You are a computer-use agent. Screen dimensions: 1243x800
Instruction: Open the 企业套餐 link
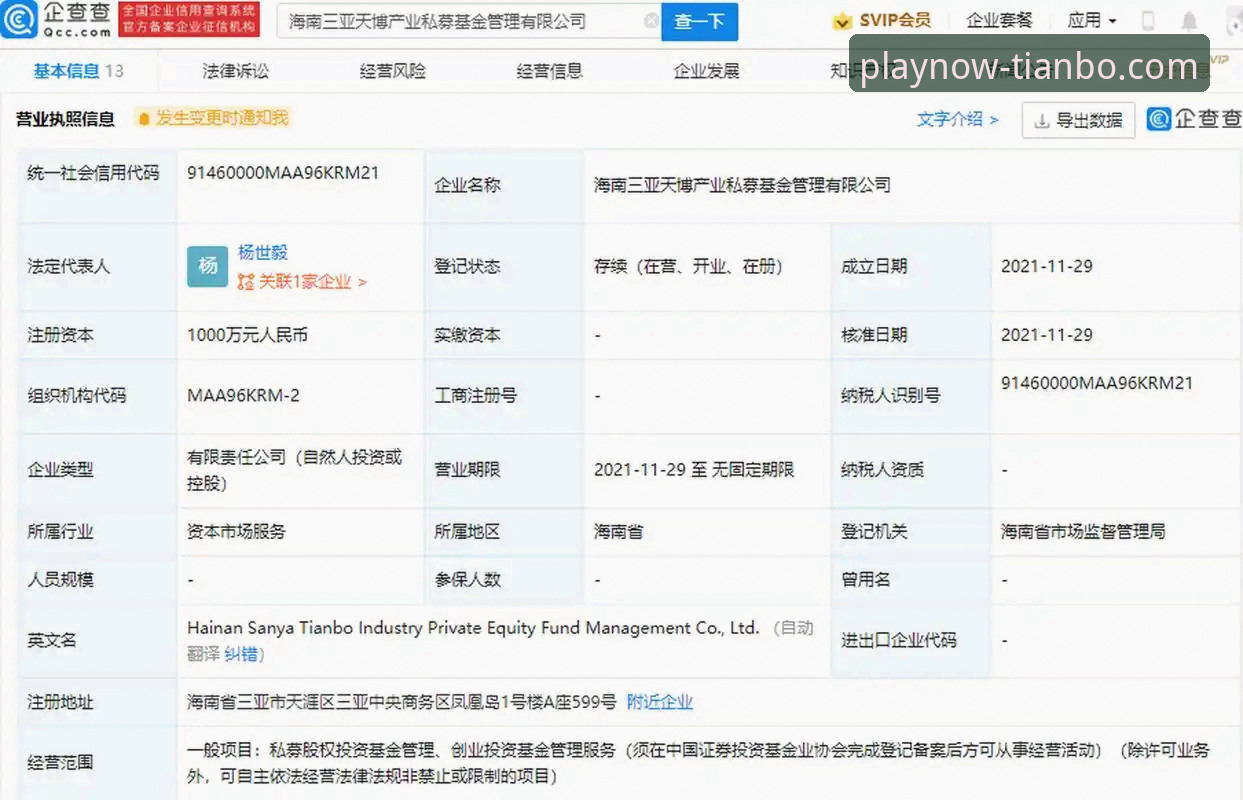(x=999, y=20)
